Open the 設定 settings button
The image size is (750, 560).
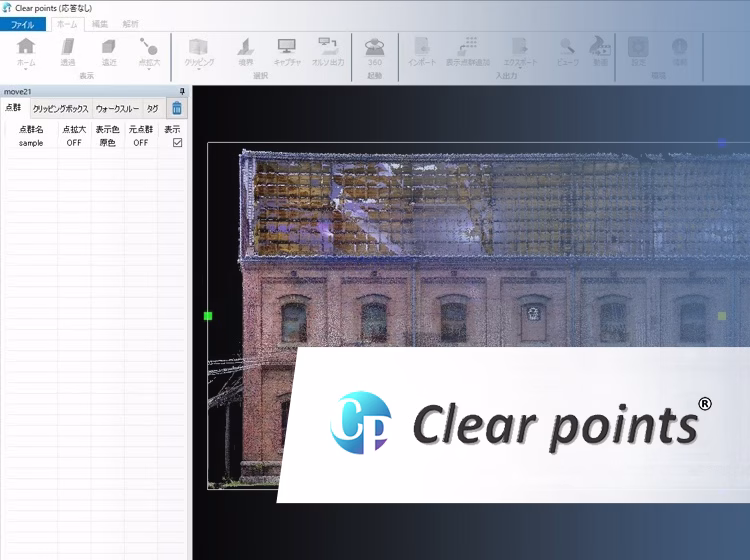point(638,50)
